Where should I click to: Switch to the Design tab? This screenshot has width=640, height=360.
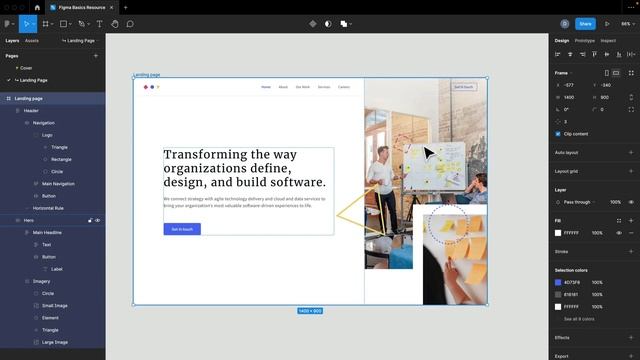pos(562,41)
